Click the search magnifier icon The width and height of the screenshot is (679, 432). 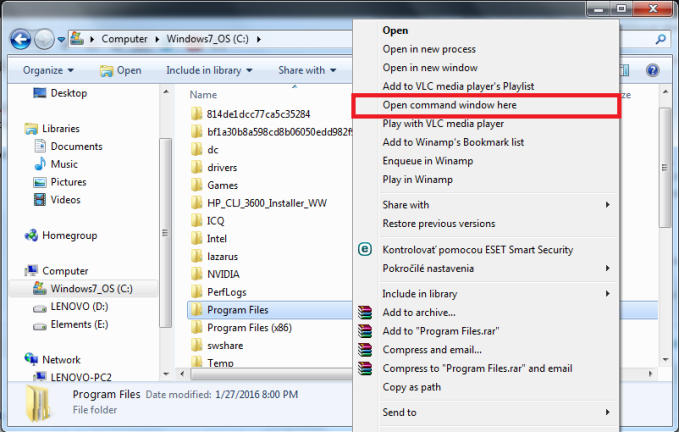(x=660, y=39)
